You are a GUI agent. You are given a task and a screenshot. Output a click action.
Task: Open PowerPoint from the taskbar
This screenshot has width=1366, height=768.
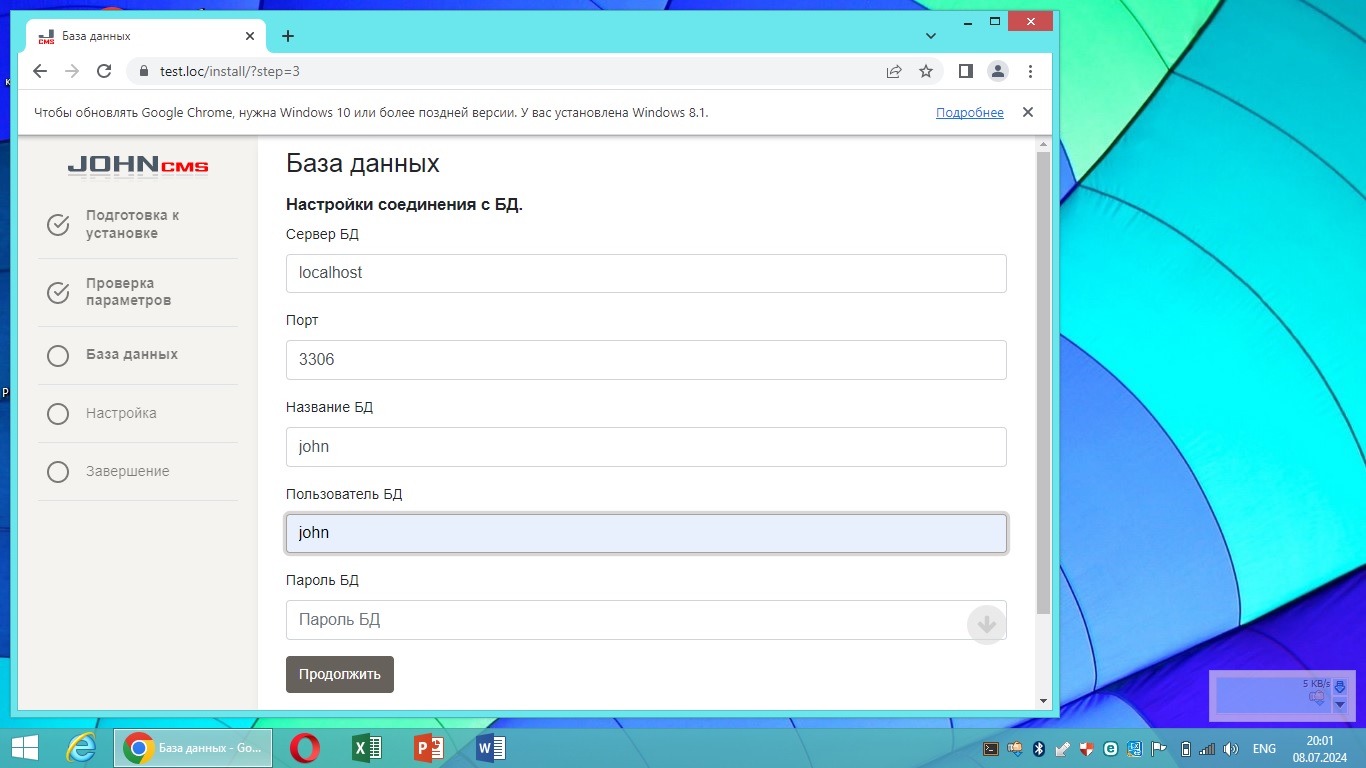[x=429, y=748]
